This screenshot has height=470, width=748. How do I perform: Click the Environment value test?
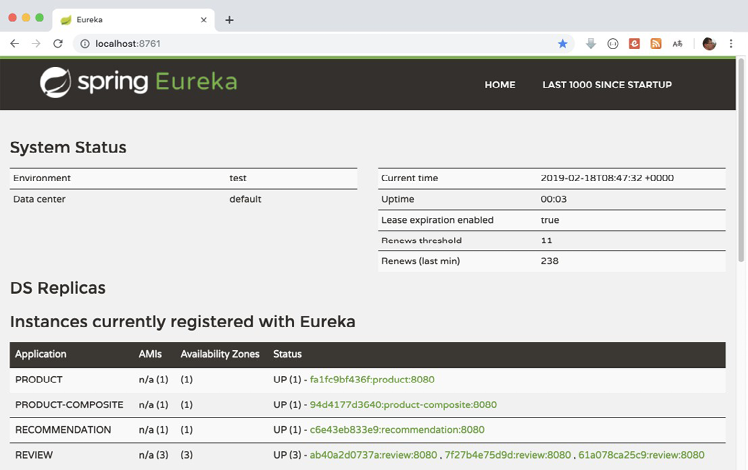tap(238, 178)
